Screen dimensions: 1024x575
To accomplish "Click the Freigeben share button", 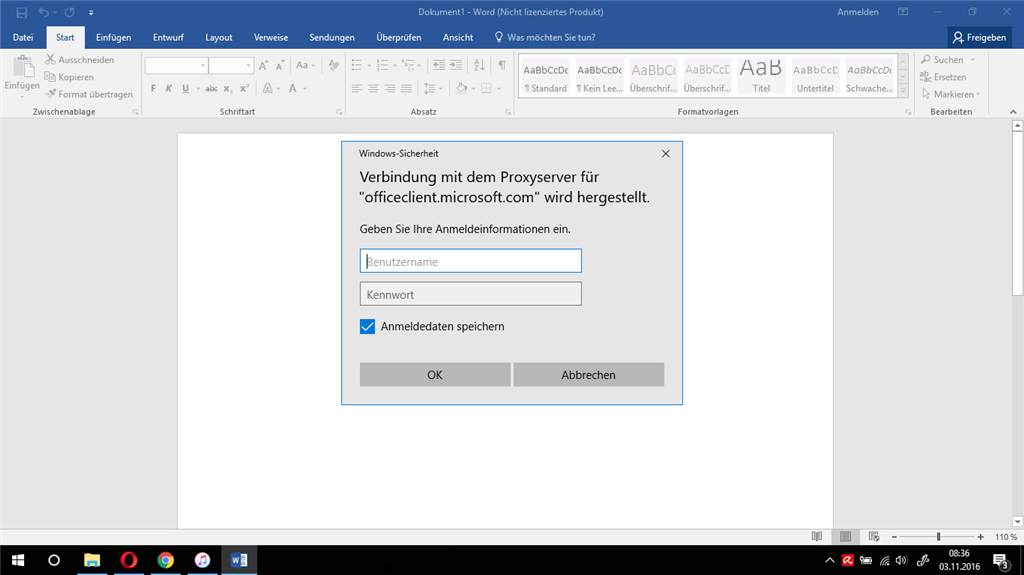I will (x=980, y=37).
